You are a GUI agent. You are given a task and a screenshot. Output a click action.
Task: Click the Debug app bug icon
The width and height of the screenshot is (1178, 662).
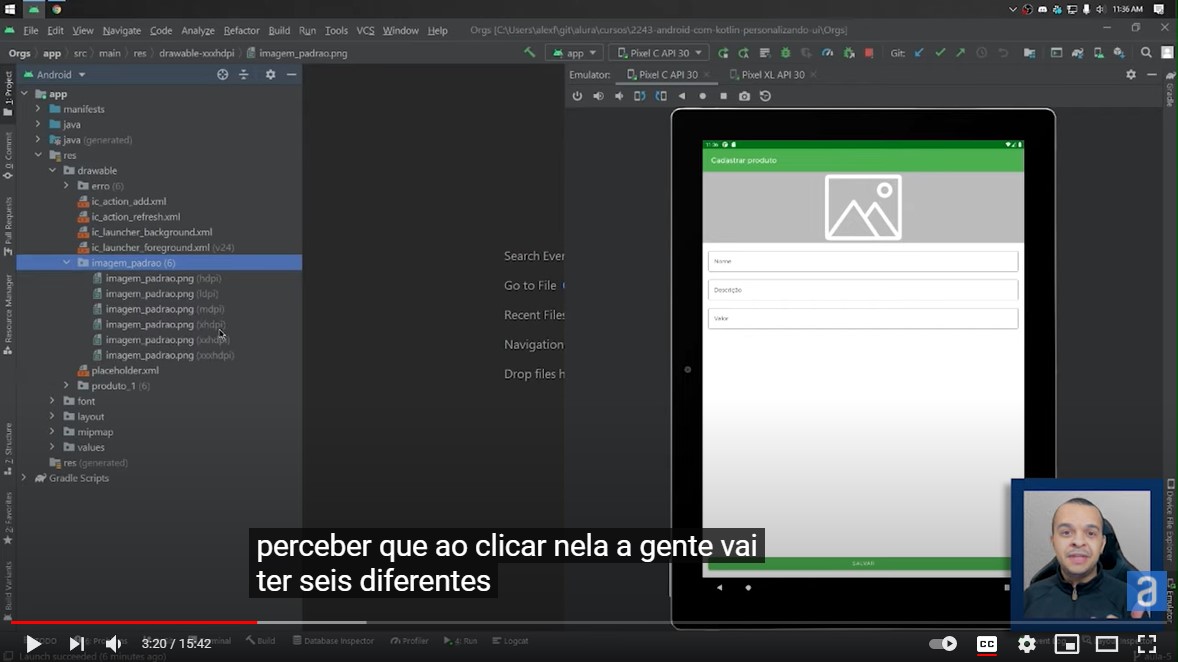coord(786,53)
